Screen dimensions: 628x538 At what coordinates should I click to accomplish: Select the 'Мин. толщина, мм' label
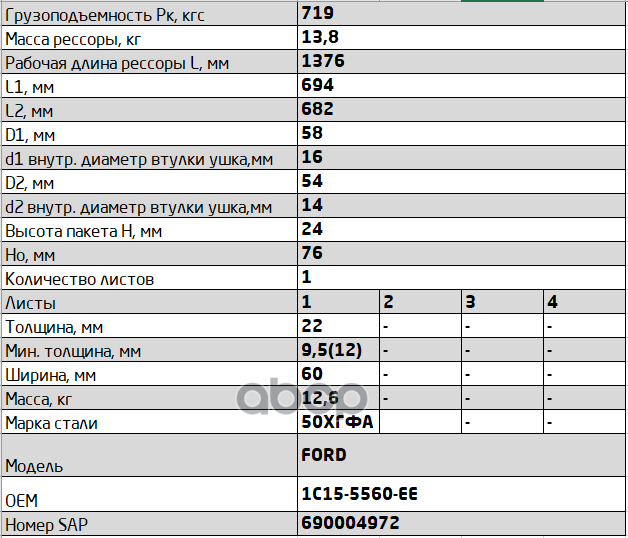click(149, 351)
